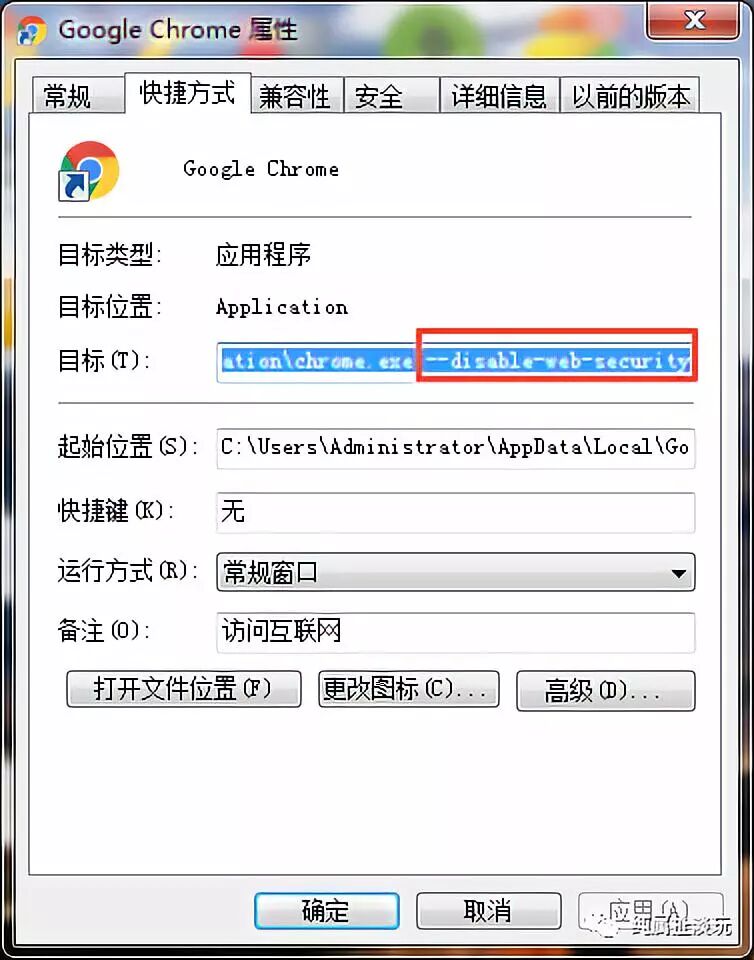Click the 打开文件位置 button
The width and height of the screenshot is (754, 960).
[184, 689]
